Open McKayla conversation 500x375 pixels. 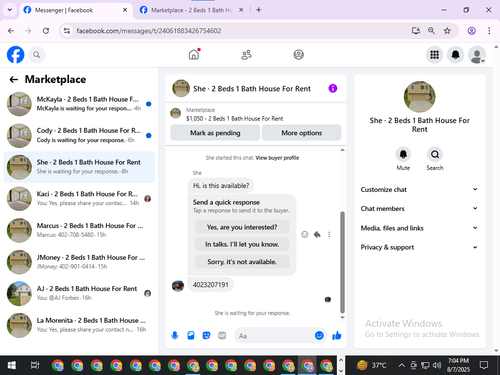click(x=79, y=104)
